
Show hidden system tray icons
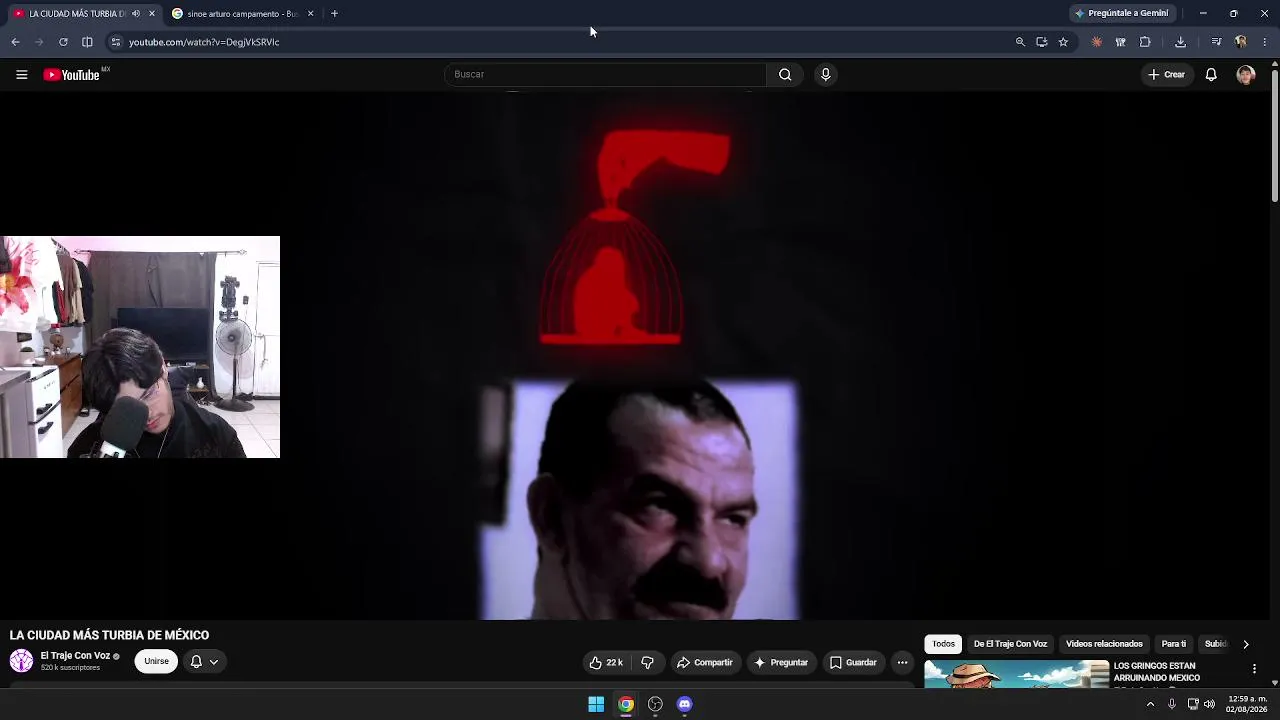point(1150,704)
